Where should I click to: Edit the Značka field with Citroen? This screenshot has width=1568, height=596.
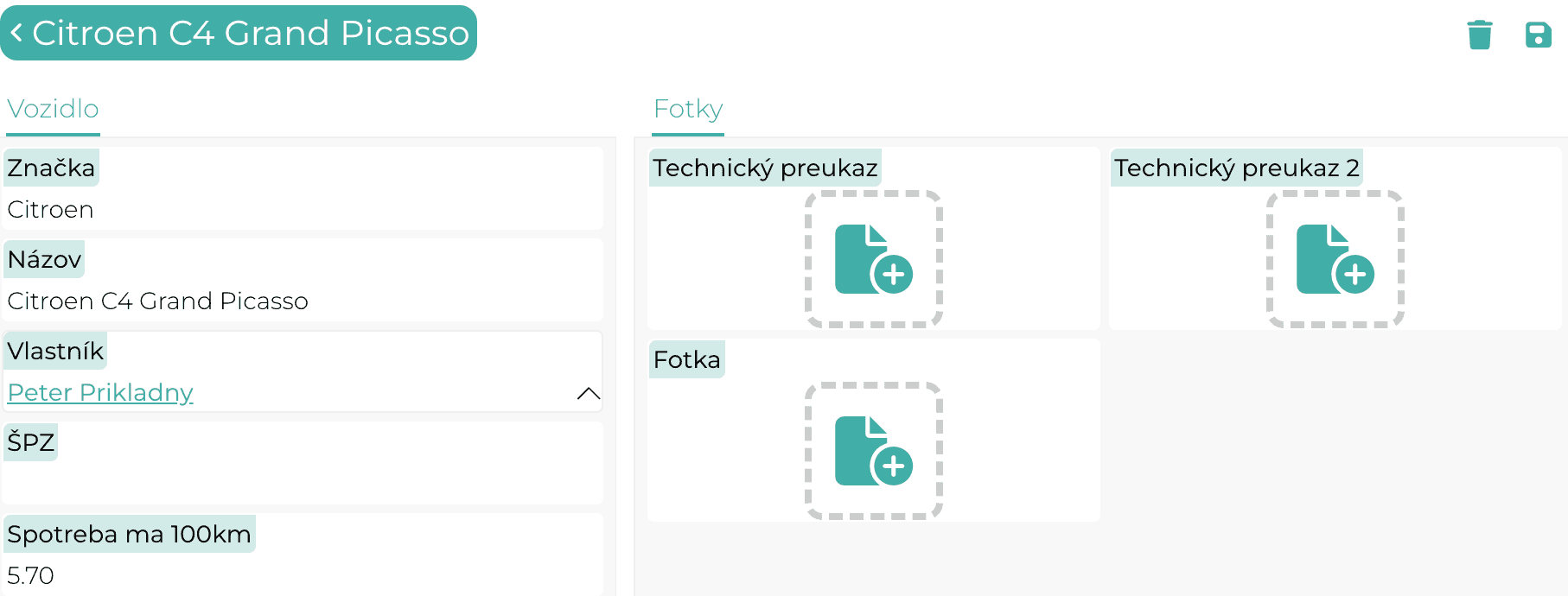click(x=303, y=209)
